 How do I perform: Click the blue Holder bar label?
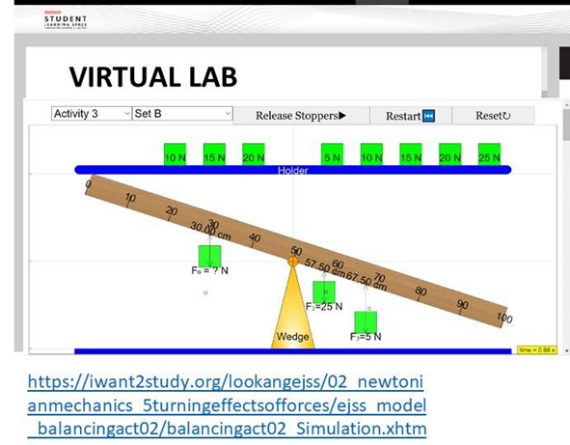(293, 170)
